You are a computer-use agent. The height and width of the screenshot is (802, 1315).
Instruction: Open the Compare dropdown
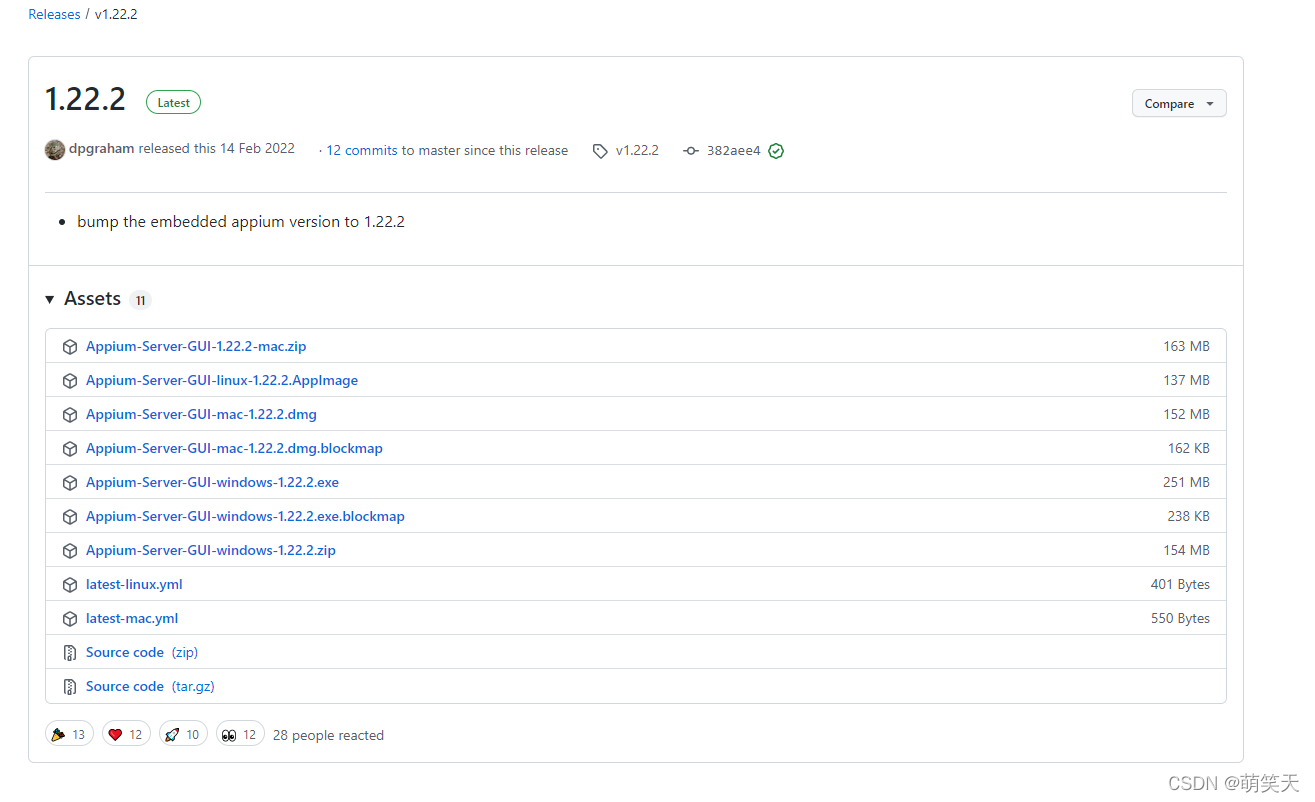pyautogui.click(x=1179, y=103)
